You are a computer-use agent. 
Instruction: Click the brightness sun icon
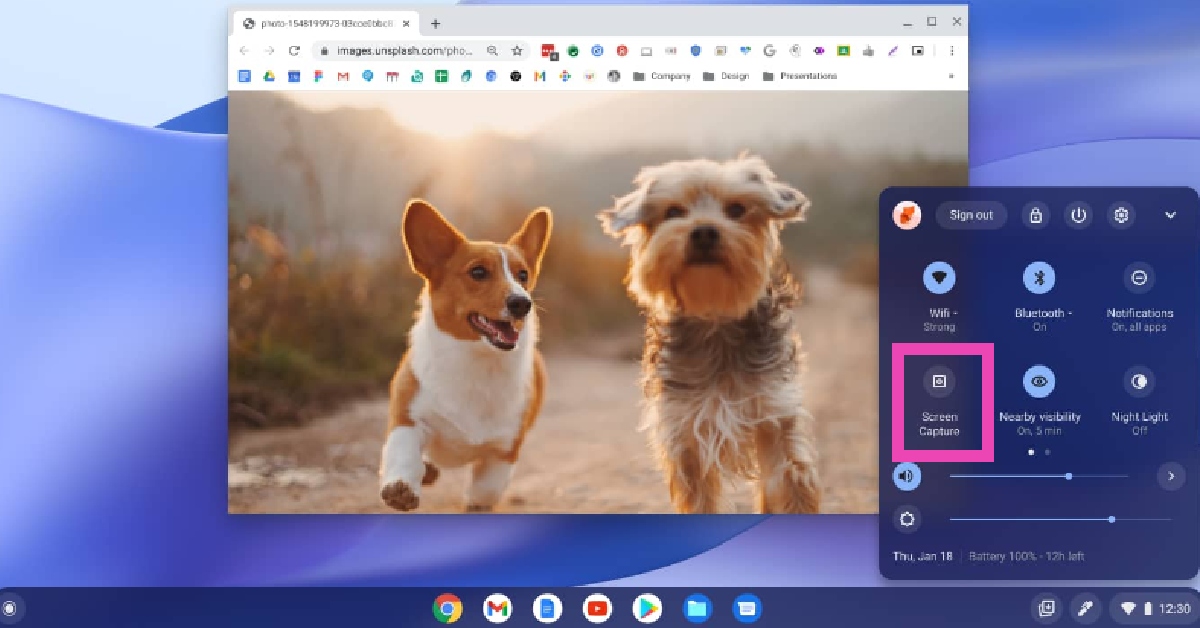coord(907,519)
